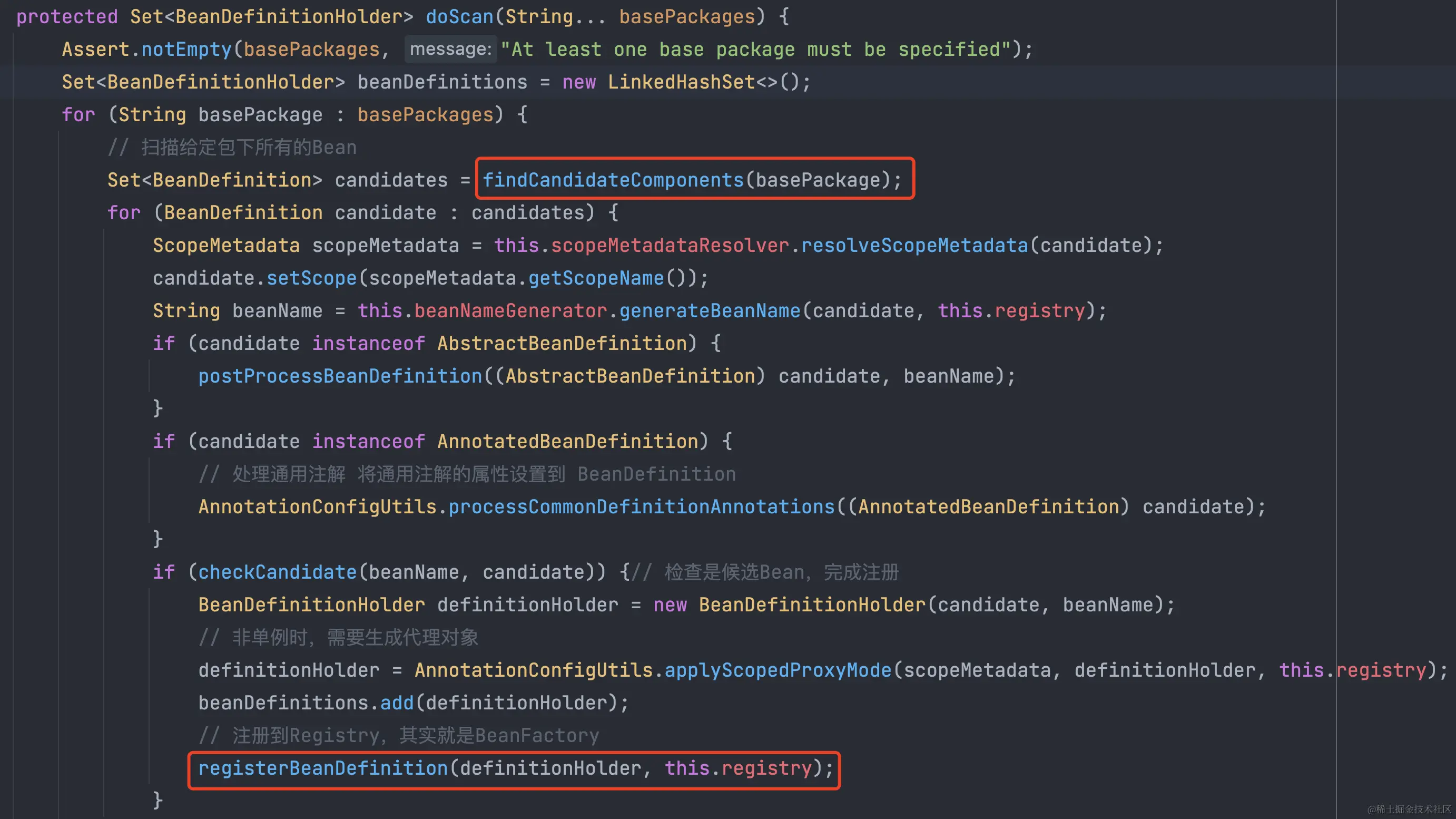This screenshot has width=1456, height=819.
Task: Click the comment mentioning BeanFactory
Action: pos(398,735)
